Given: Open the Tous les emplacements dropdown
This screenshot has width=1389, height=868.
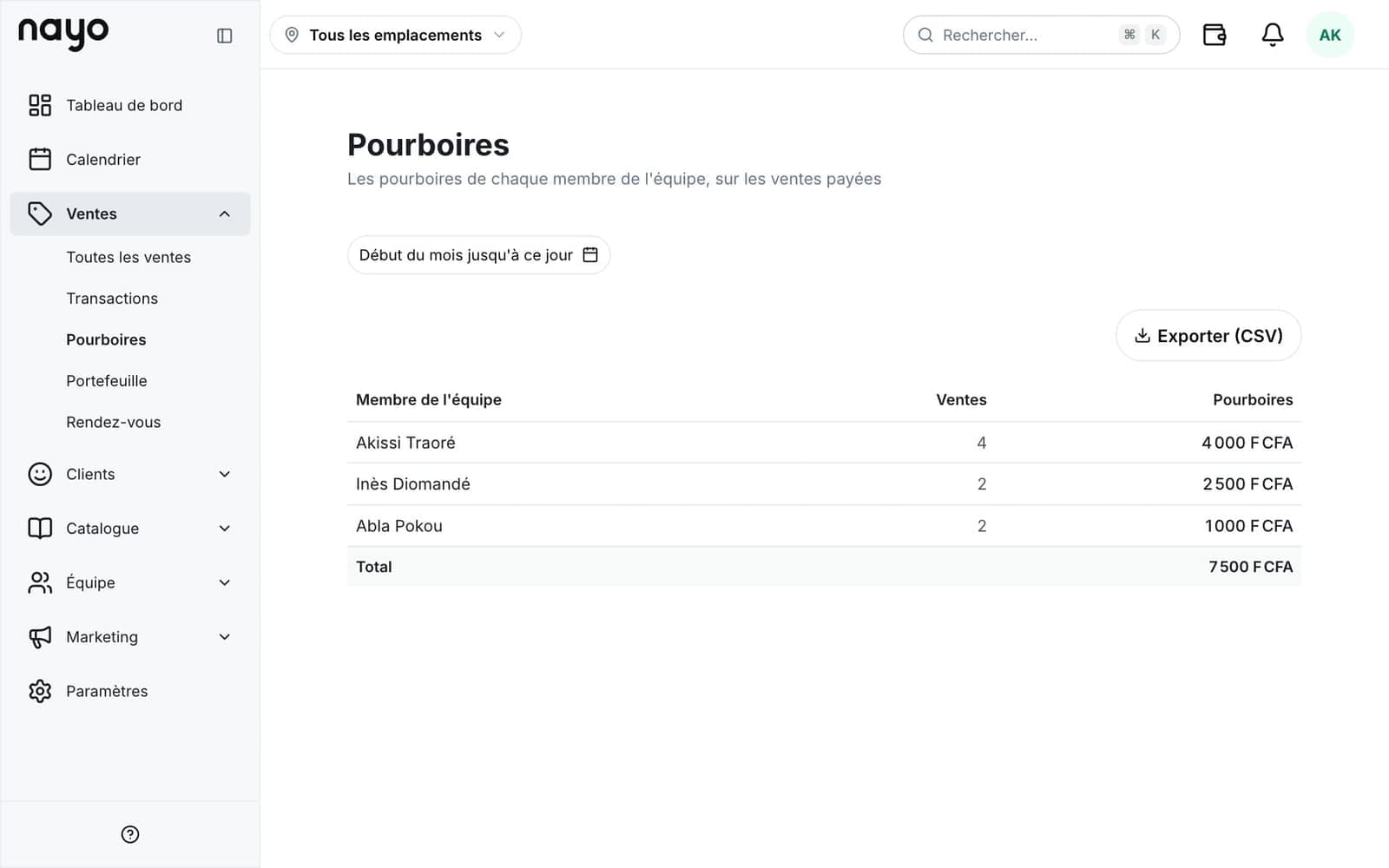Looking at the screenshot, I should [x=395, y=35].
